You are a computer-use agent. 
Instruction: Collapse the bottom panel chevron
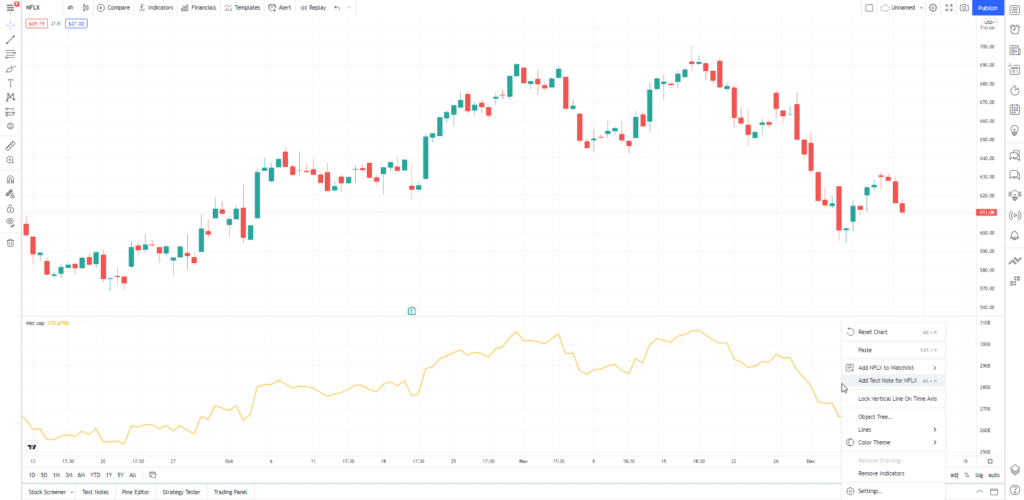pos(979,491)
